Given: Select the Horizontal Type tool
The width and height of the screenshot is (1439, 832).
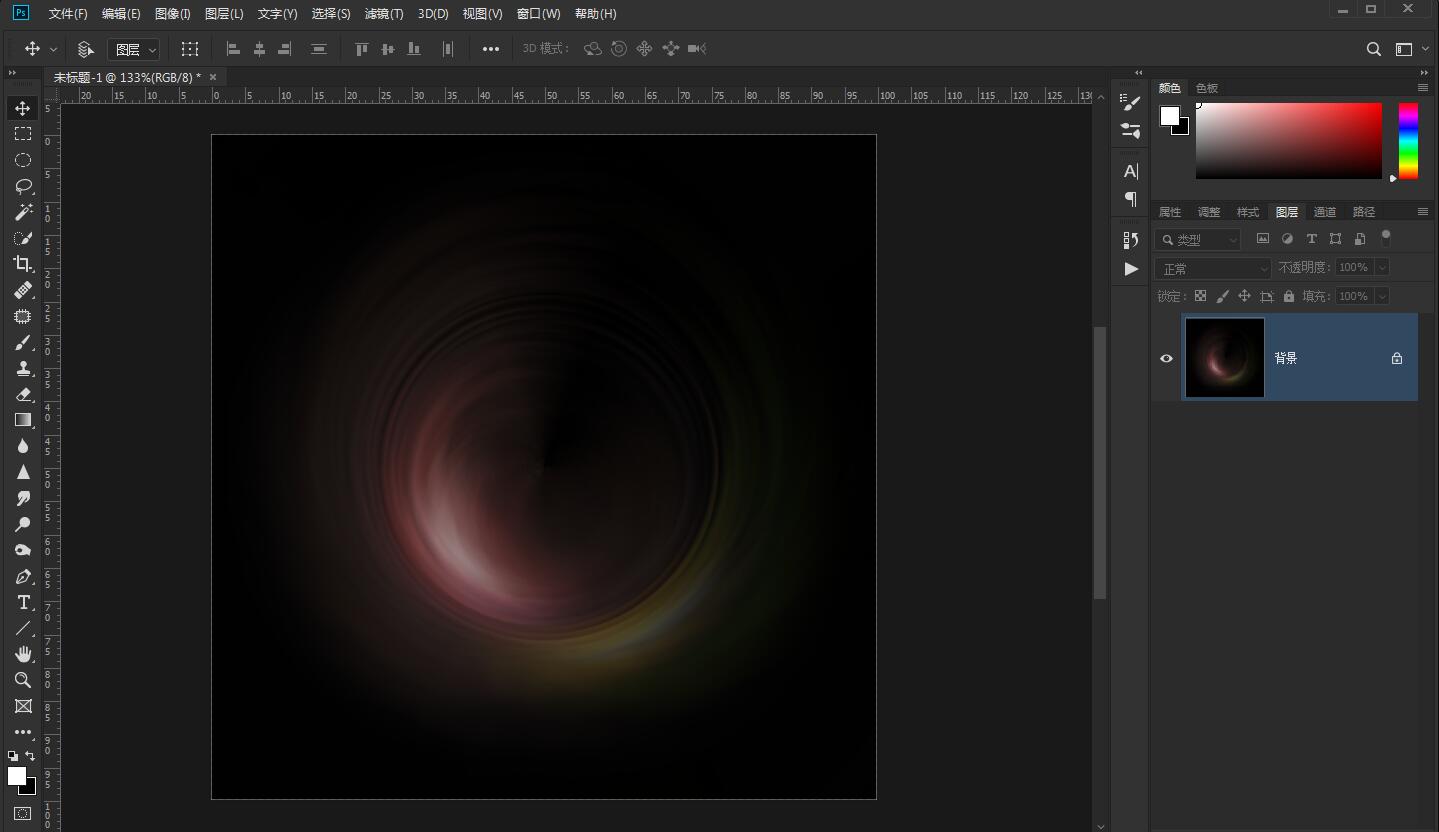Looking at the screenshot, I should (23, 602).
